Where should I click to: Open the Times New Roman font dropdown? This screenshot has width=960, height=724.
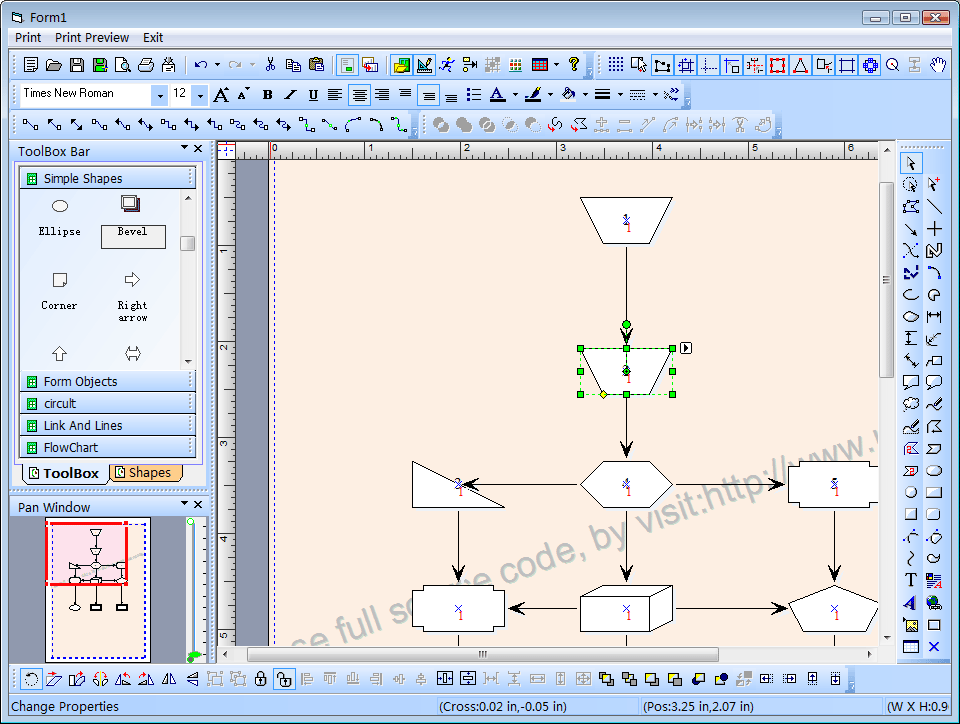click(x=160, y=95)
